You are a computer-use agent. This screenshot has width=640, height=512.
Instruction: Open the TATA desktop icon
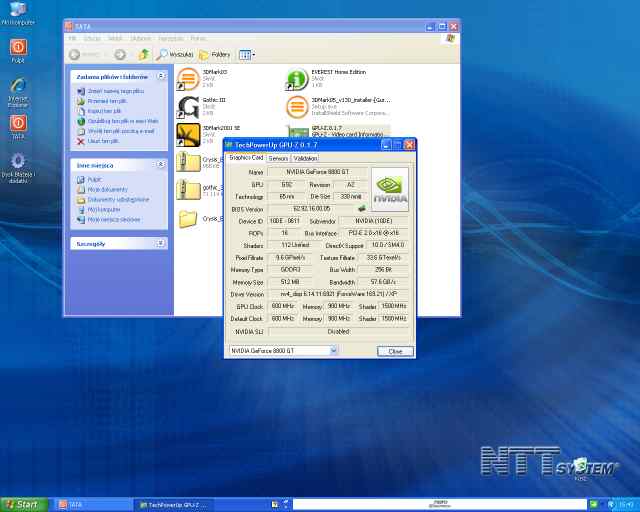pos(18,127)
